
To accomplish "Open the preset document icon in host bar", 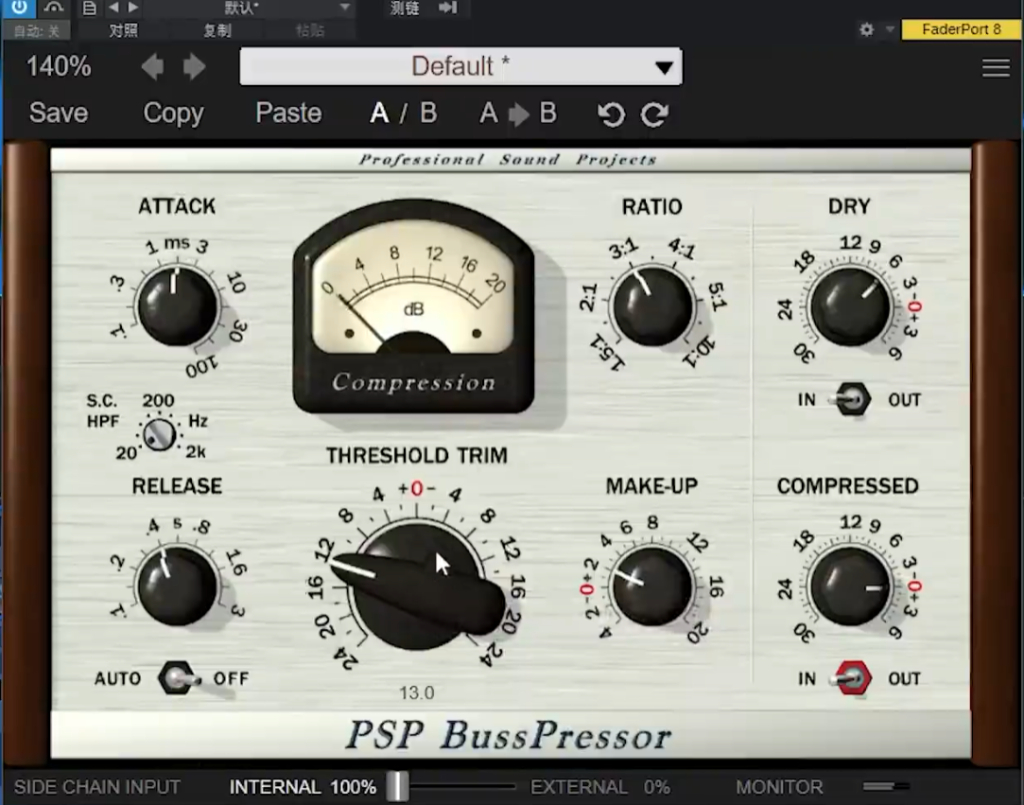I will 89,8.
